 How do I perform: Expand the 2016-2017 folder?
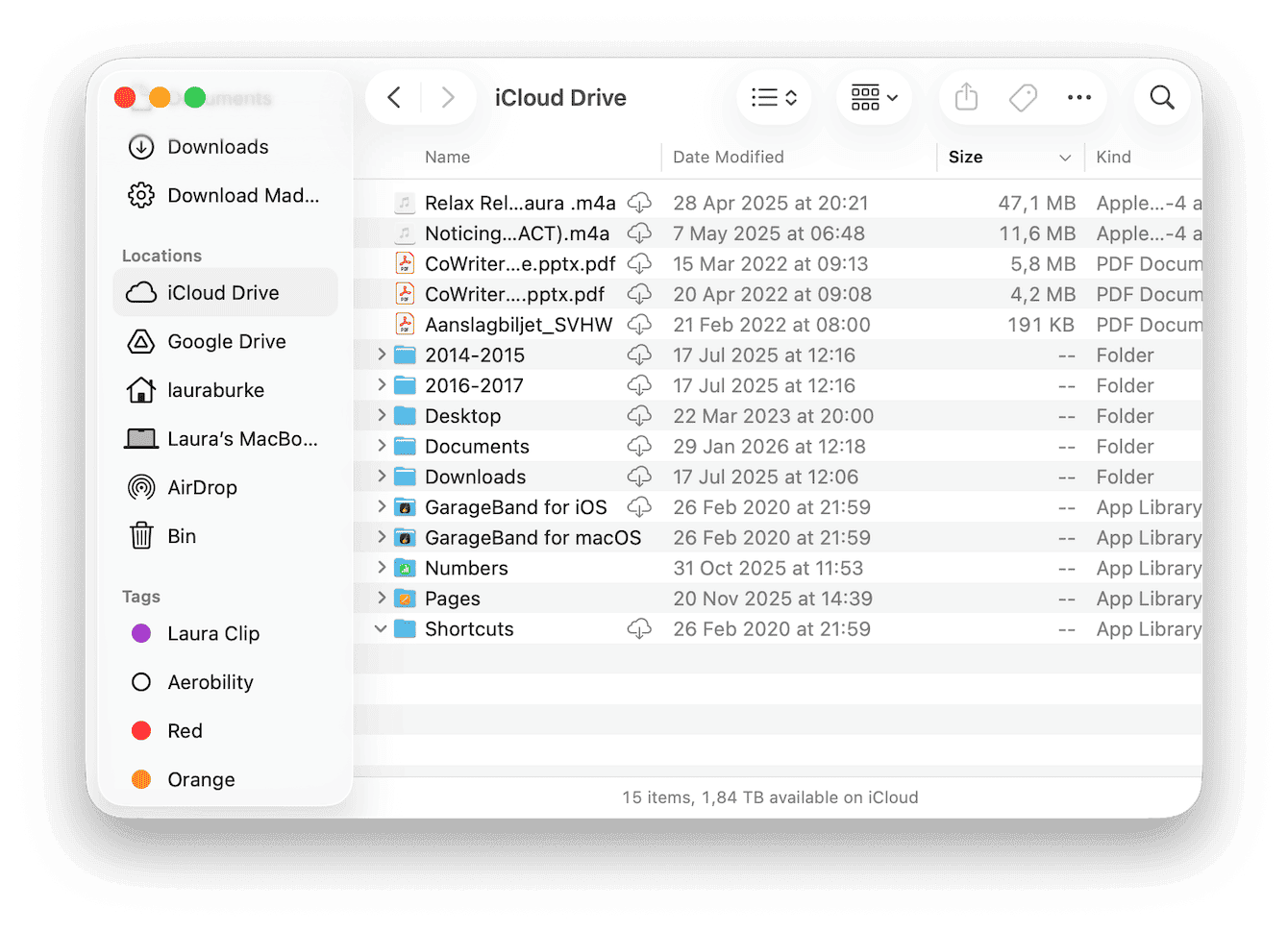(x=382, y=384)
